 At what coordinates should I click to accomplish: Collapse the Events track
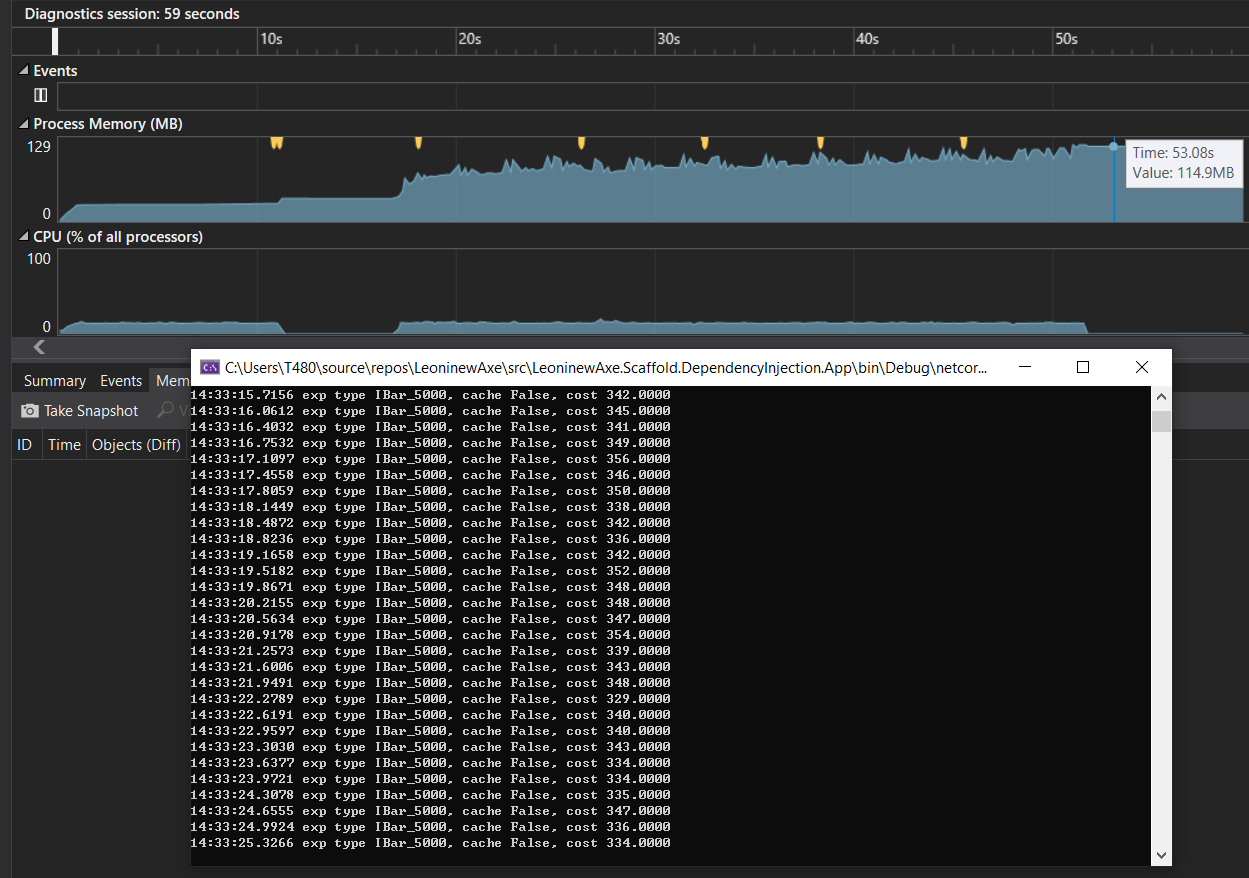click(24, 71)
